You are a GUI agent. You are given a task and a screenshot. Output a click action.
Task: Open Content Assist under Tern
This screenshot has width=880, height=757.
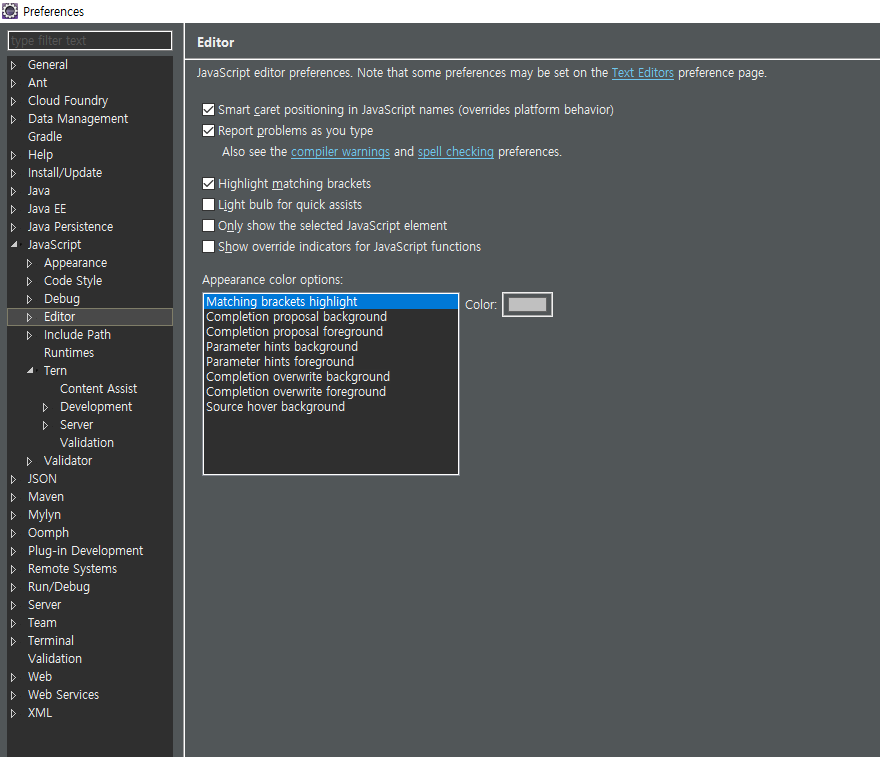[98, 388]
